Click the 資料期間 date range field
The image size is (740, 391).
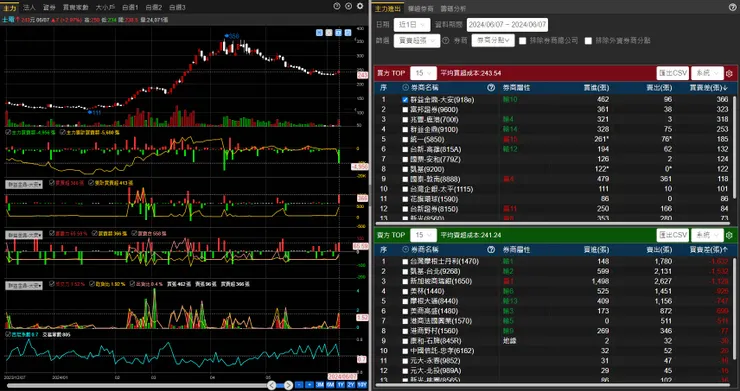[x=507, y=25]
